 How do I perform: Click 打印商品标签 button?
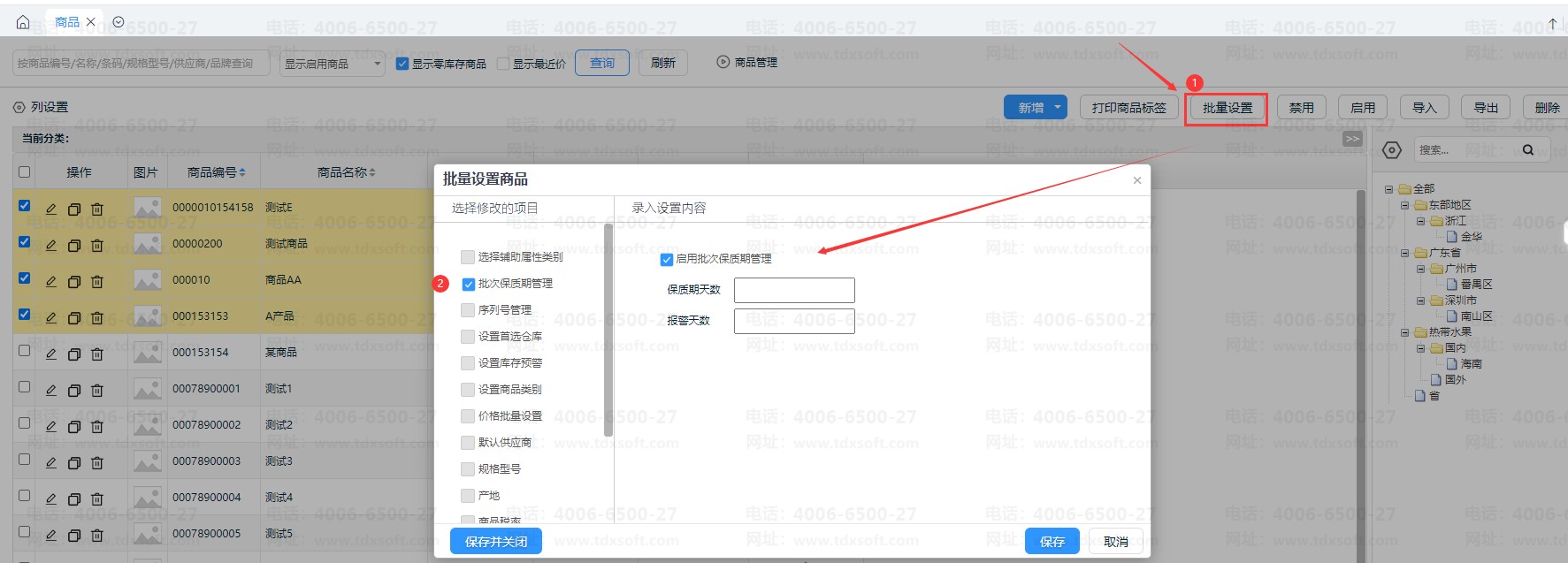[x=1128, y=108]
